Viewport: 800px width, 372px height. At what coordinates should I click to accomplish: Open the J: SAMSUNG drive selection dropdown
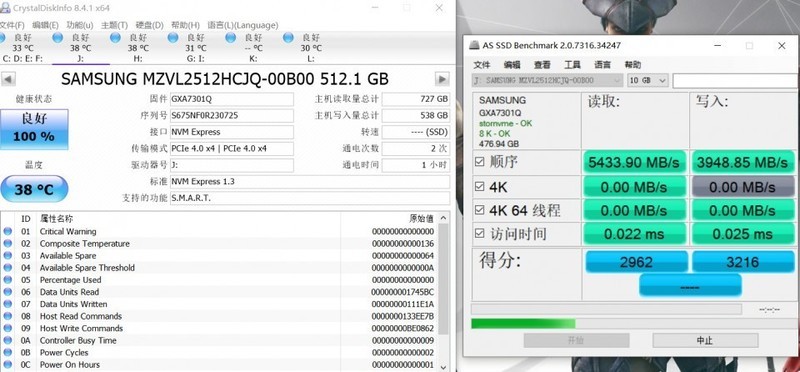(547, 81)
